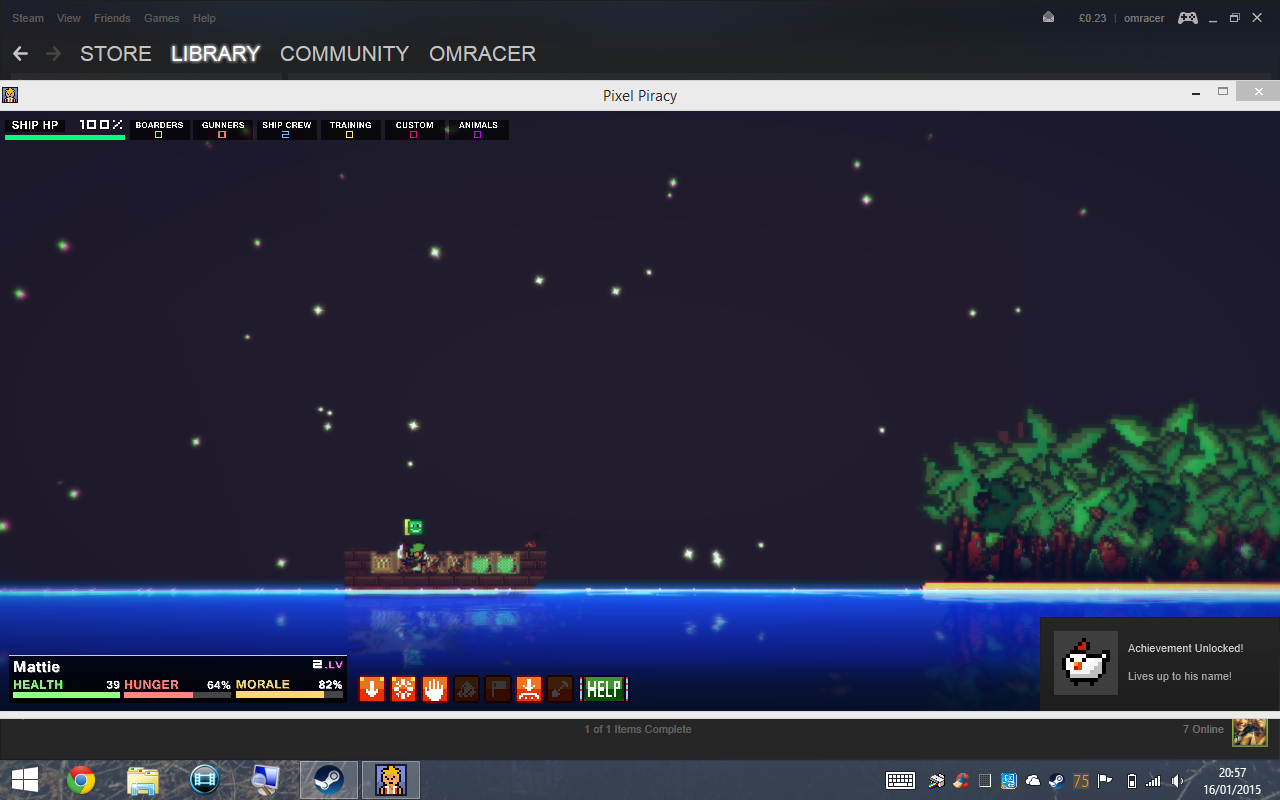
Task: Click the CCleaner tray icon
Action: (x=960, y=781)
